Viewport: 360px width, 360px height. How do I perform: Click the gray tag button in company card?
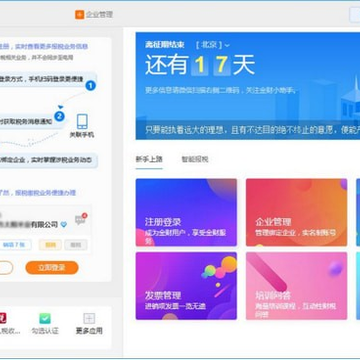pyautogui.click(x=76, y=245)
